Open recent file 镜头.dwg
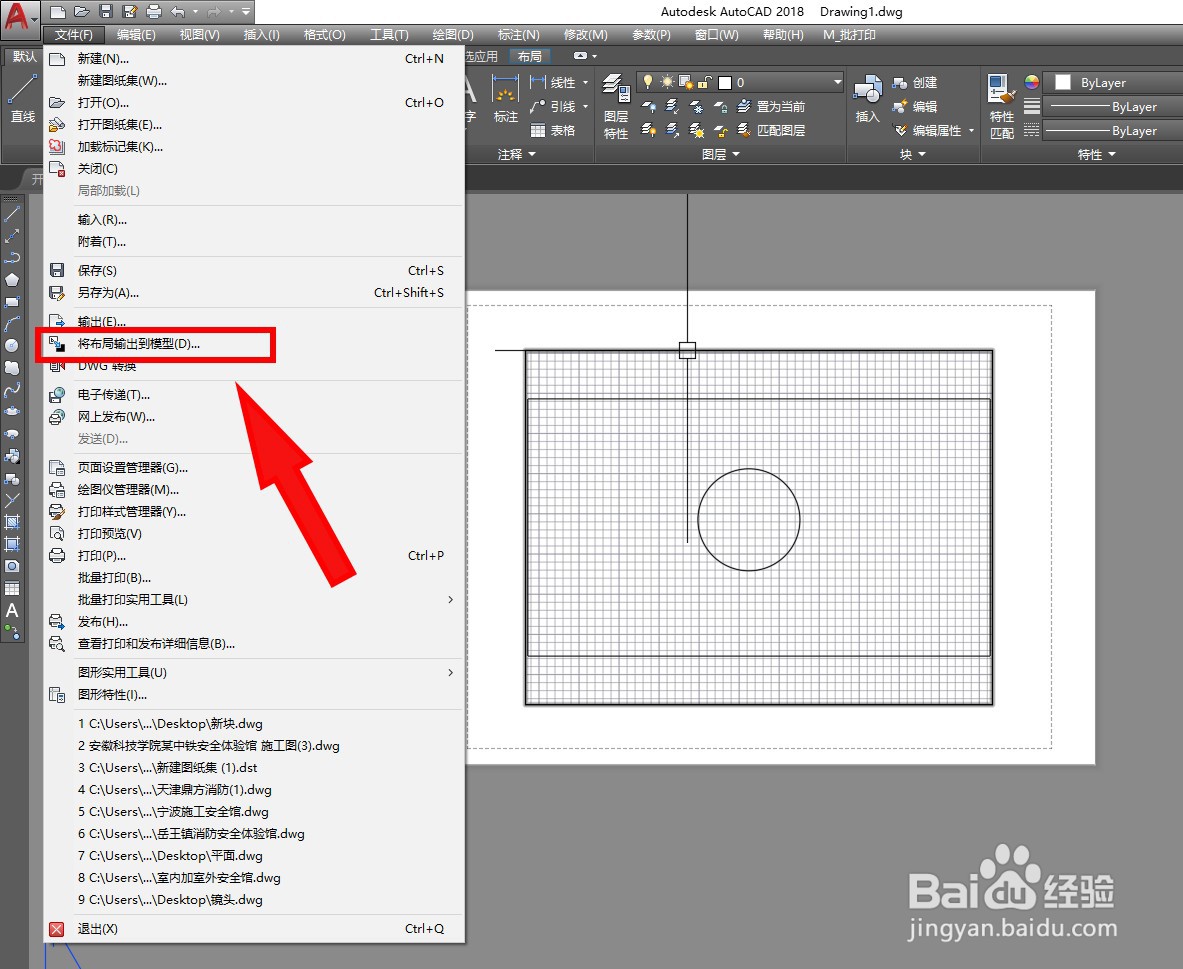Screen dimensions: 1183x969 [254, 900]
